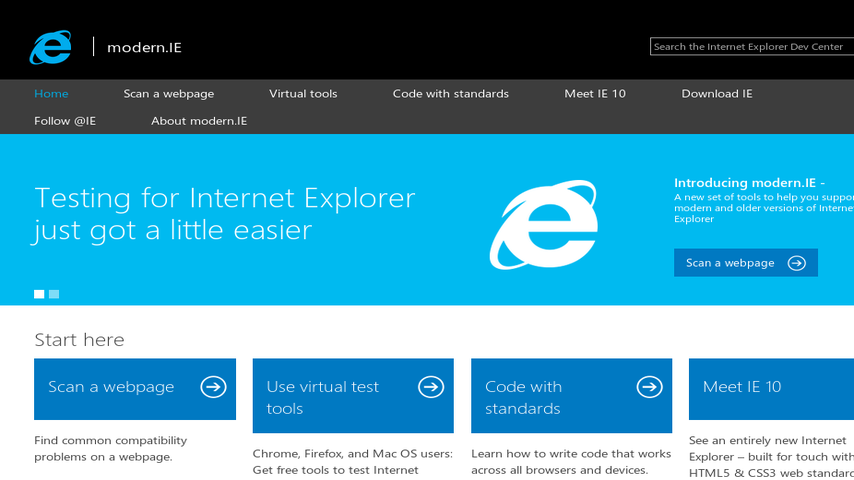Focus the Search Internet Explorer Dev Center field

coord(752,47)
